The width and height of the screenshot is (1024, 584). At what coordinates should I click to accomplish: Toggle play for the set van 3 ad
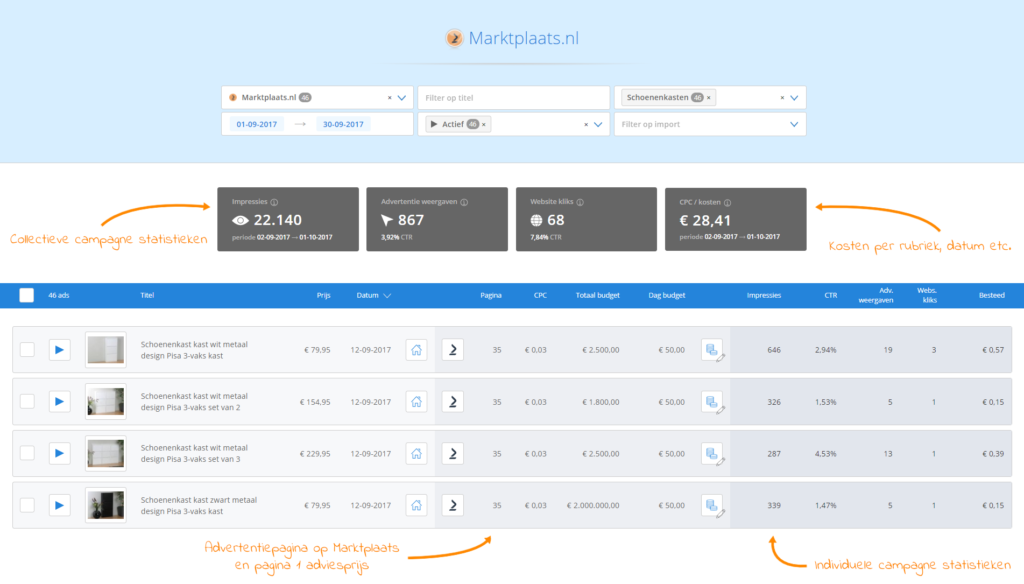59,453
